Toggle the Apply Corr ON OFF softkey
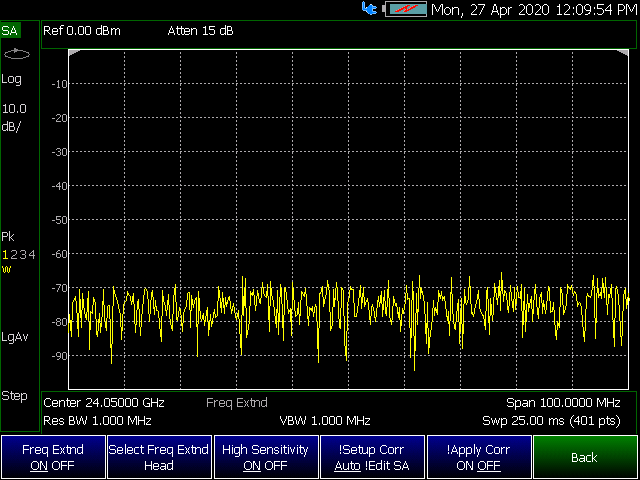The width and height of the screenshot is (640, 480). click(479, 457)
